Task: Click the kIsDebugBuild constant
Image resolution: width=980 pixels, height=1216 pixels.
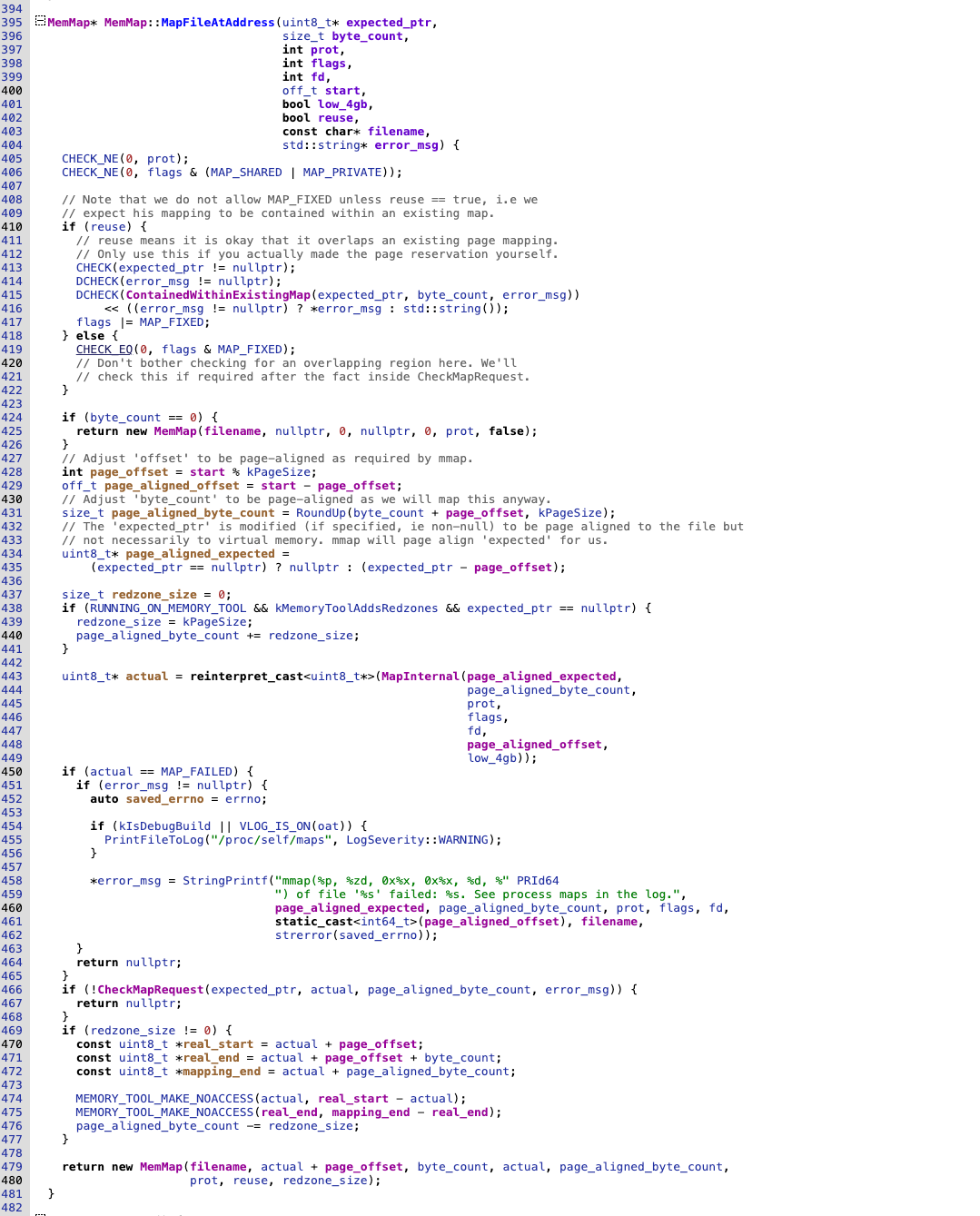Action: 164,826
